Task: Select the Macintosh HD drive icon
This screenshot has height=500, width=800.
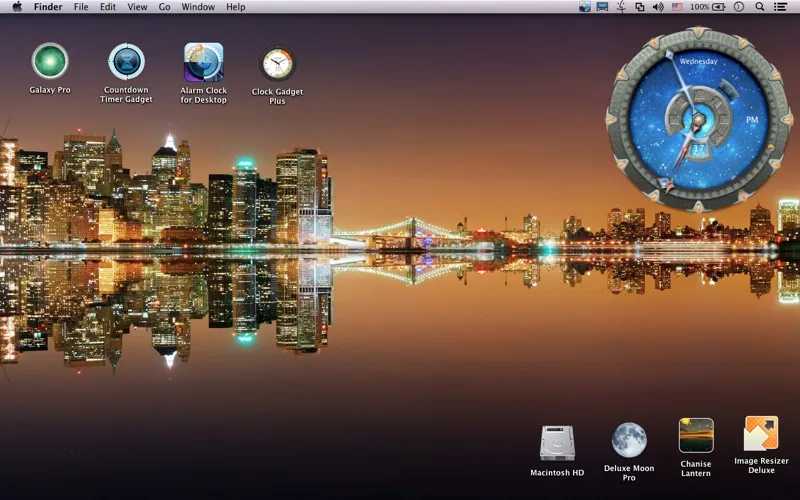Action: pos(557,443)
